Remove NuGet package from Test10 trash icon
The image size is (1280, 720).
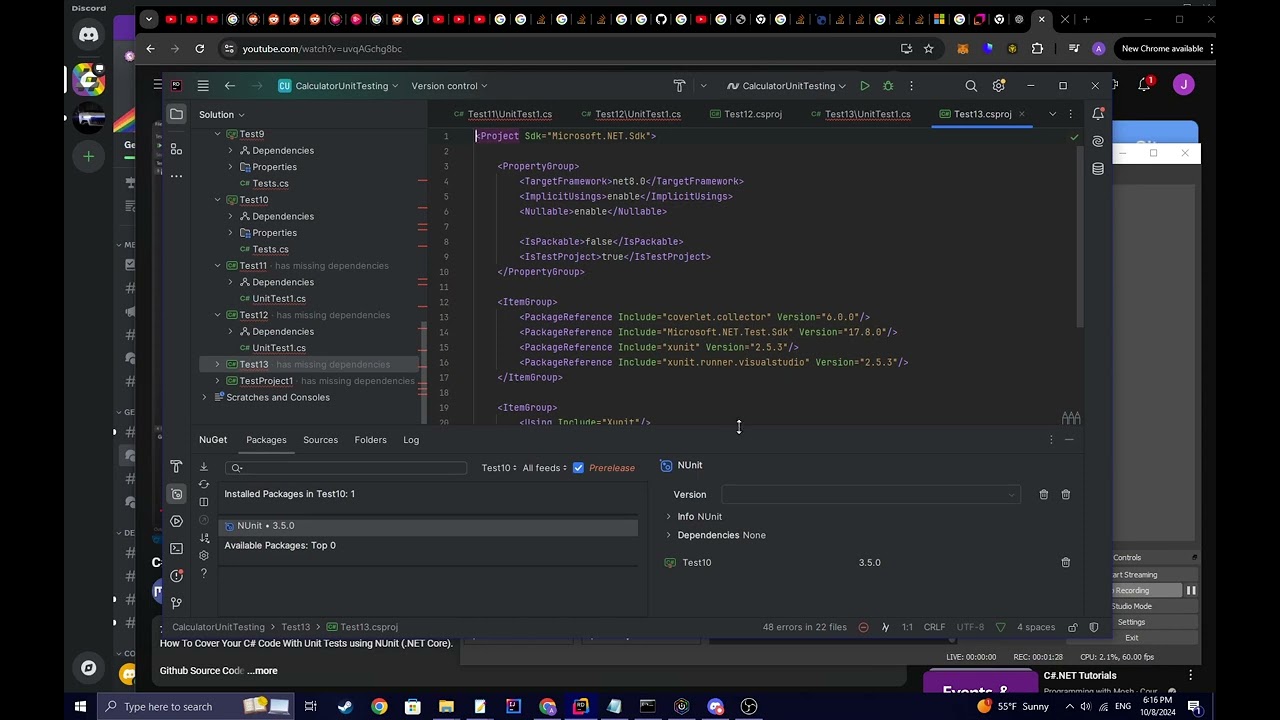(1065, 563)
